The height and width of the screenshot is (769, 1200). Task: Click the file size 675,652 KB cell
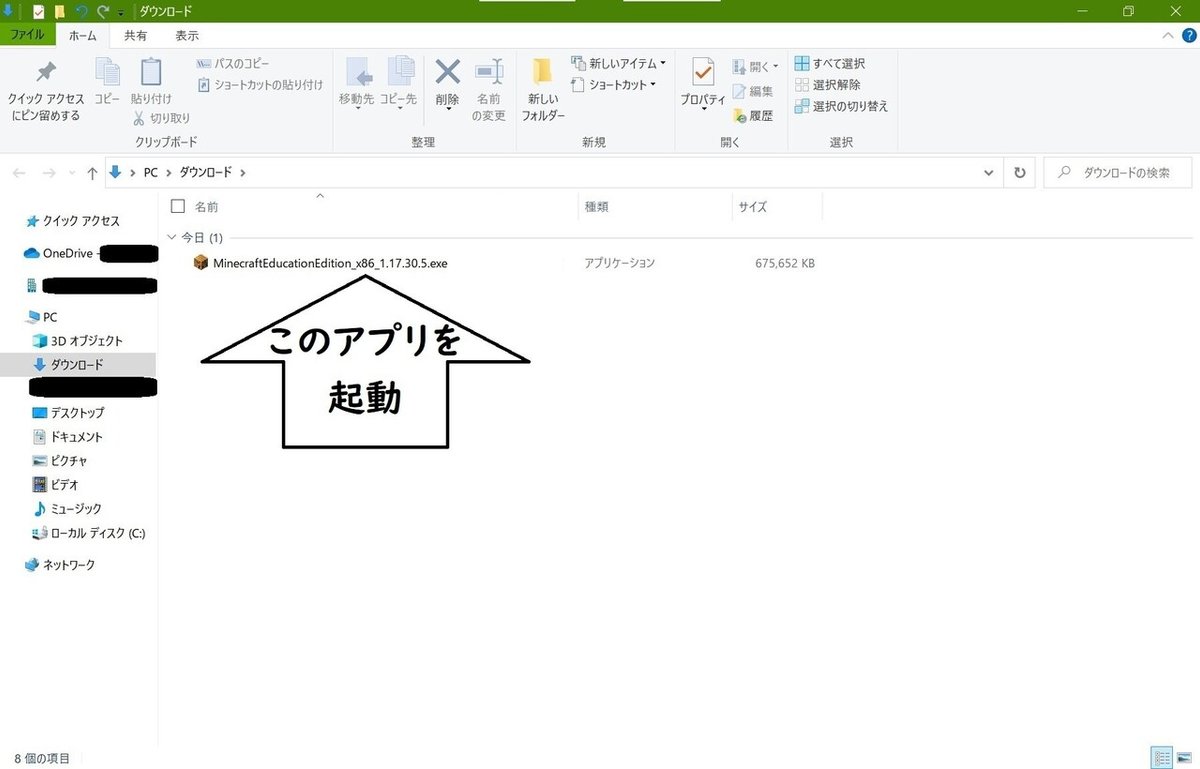tap(785, 263)
